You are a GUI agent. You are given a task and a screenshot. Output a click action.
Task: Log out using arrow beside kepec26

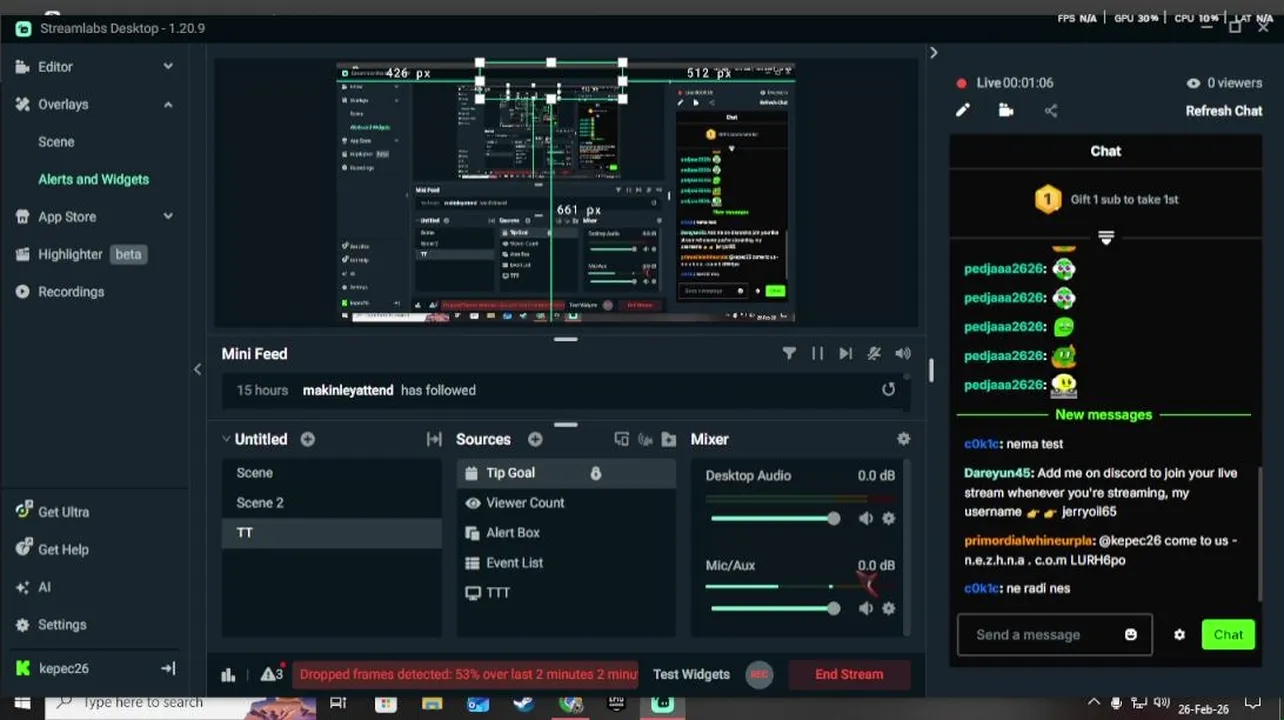pos(168,668)
